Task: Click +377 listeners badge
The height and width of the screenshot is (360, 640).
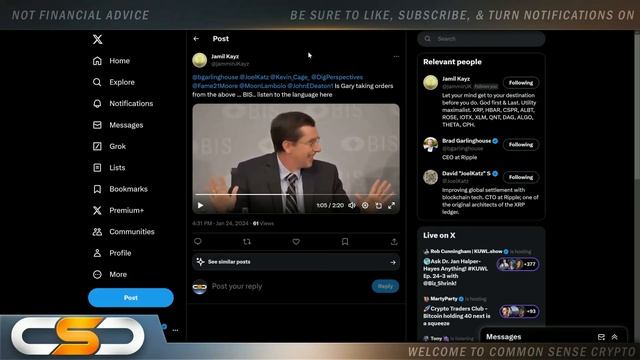Action: [x=518, y=264]
